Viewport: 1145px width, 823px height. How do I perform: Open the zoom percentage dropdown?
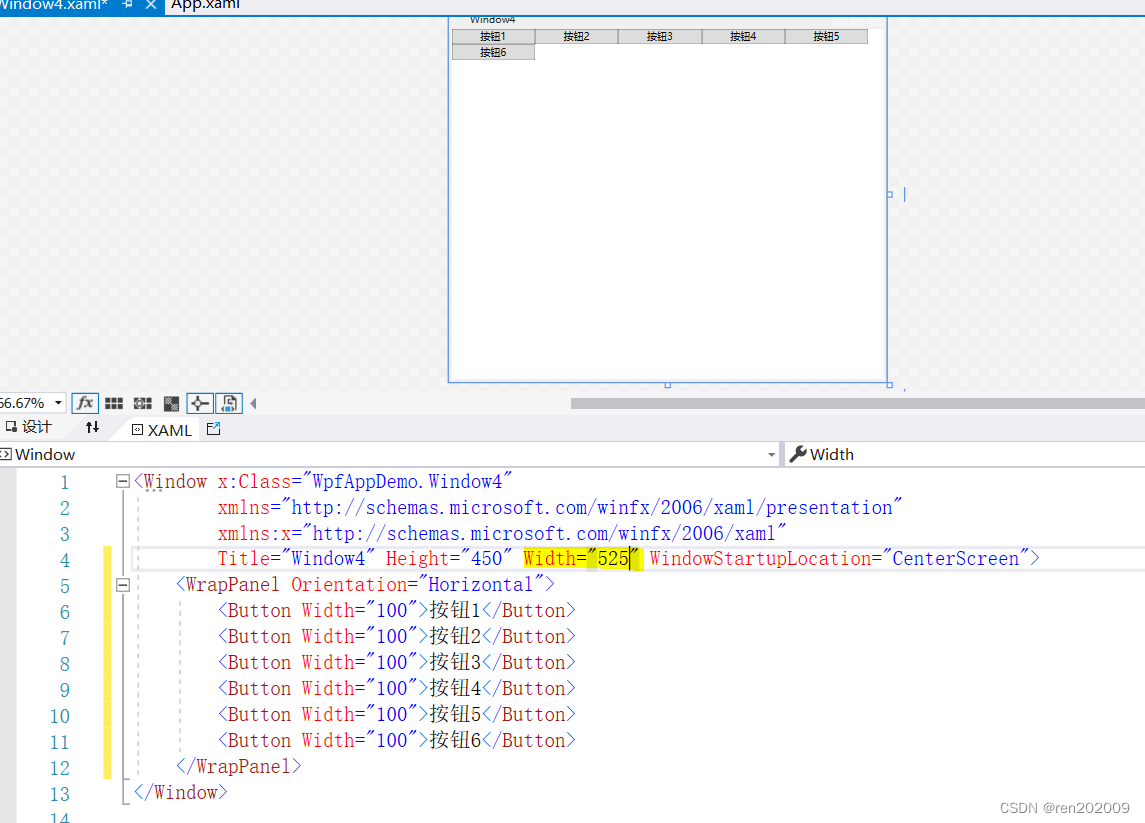coord(57,402)
